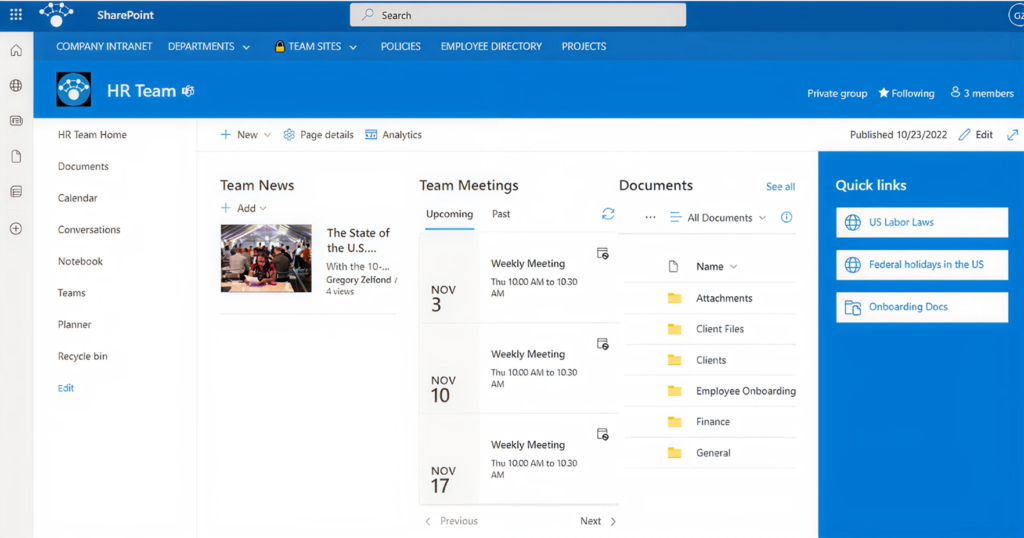Screen dimensions: 1024x538
Task: Click the lock icon beside Team Sites
Action: point(280,46)
